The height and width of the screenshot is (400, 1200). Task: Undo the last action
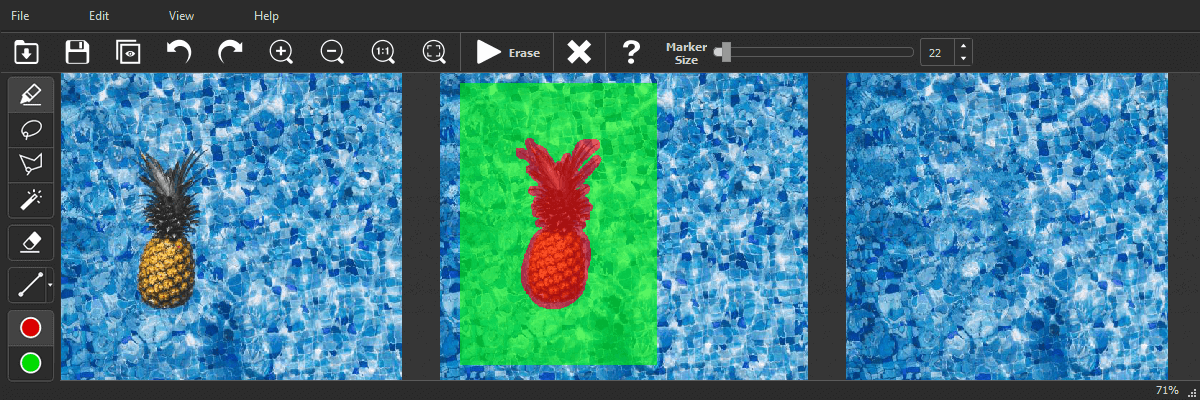[x=179, y=52]
